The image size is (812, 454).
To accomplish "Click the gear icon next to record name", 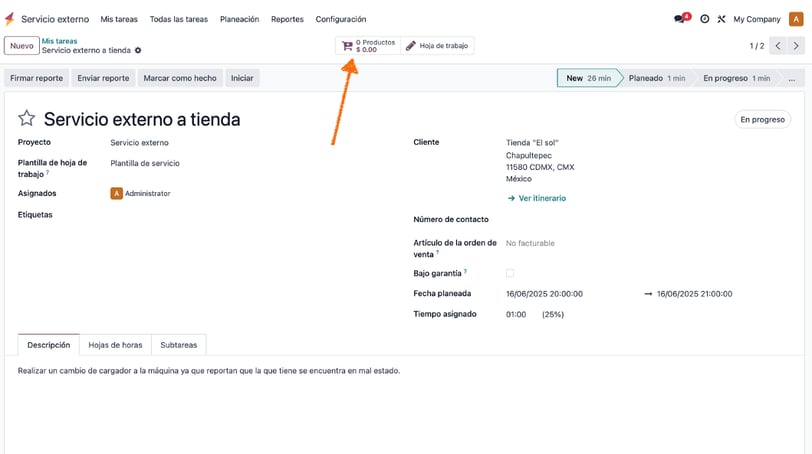I will (x=138, y=50).
